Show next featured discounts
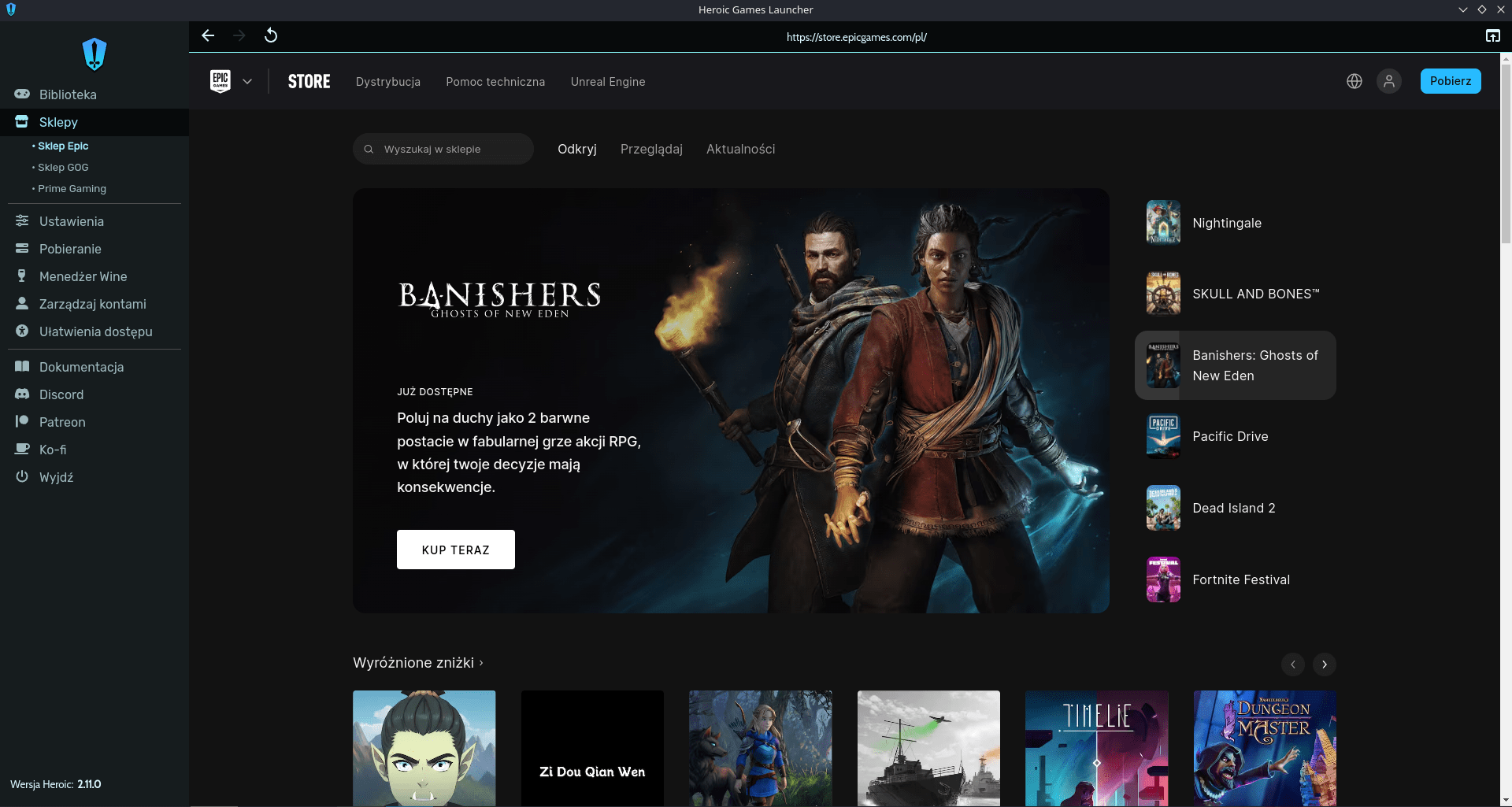 [1325, 664]
